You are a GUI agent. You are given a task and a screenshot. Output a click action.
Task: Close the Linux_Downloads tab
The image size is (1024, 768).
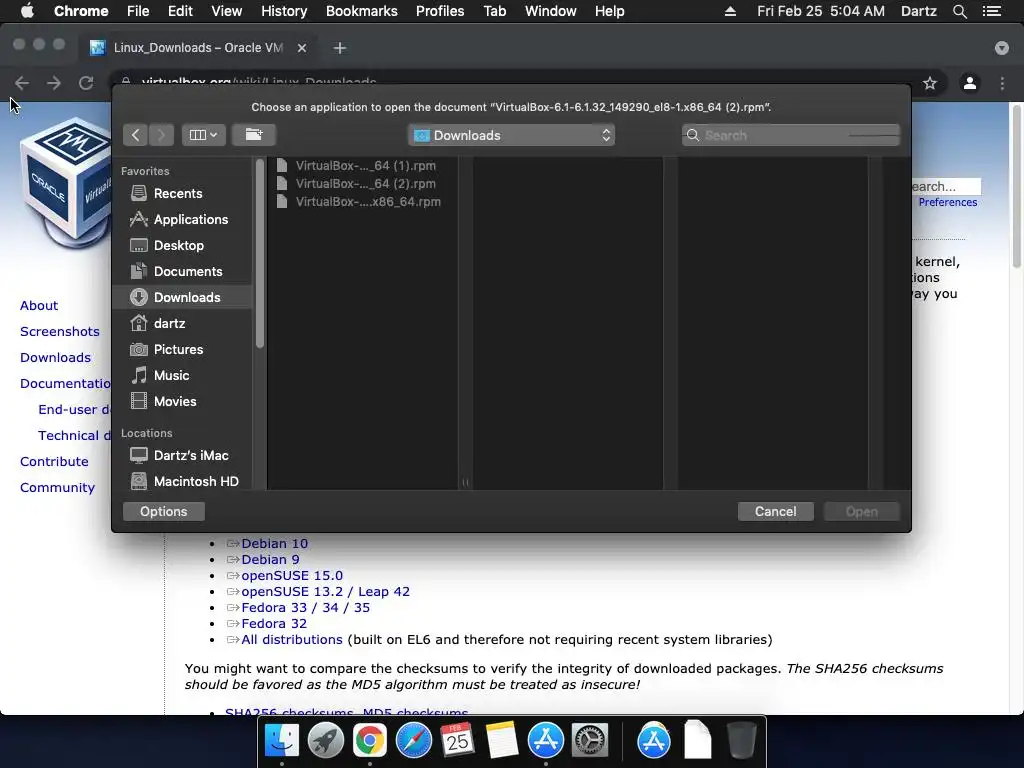coord(302,48)
